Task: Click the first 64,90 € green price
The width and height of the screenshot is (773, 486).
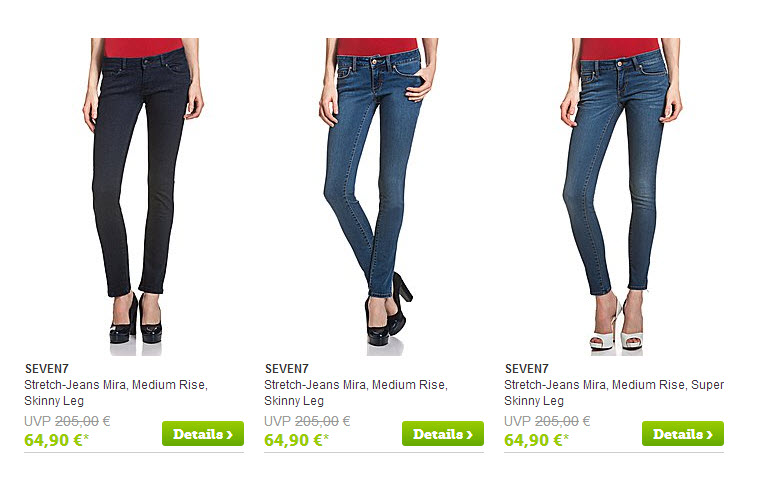Action: pyautogui.click(x=56, y=440)
